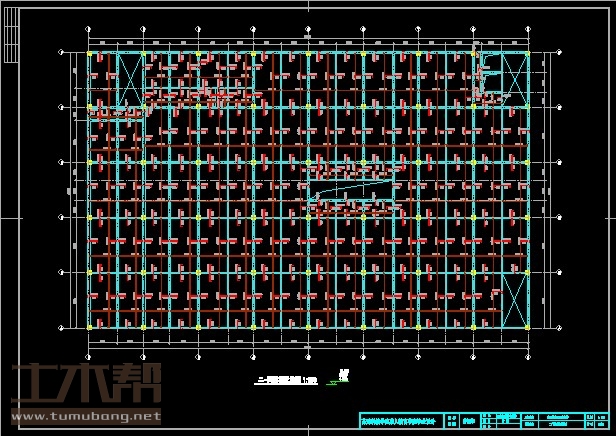
Task: Select the X-braced opening at bottom-right corner
Action: 514,299
